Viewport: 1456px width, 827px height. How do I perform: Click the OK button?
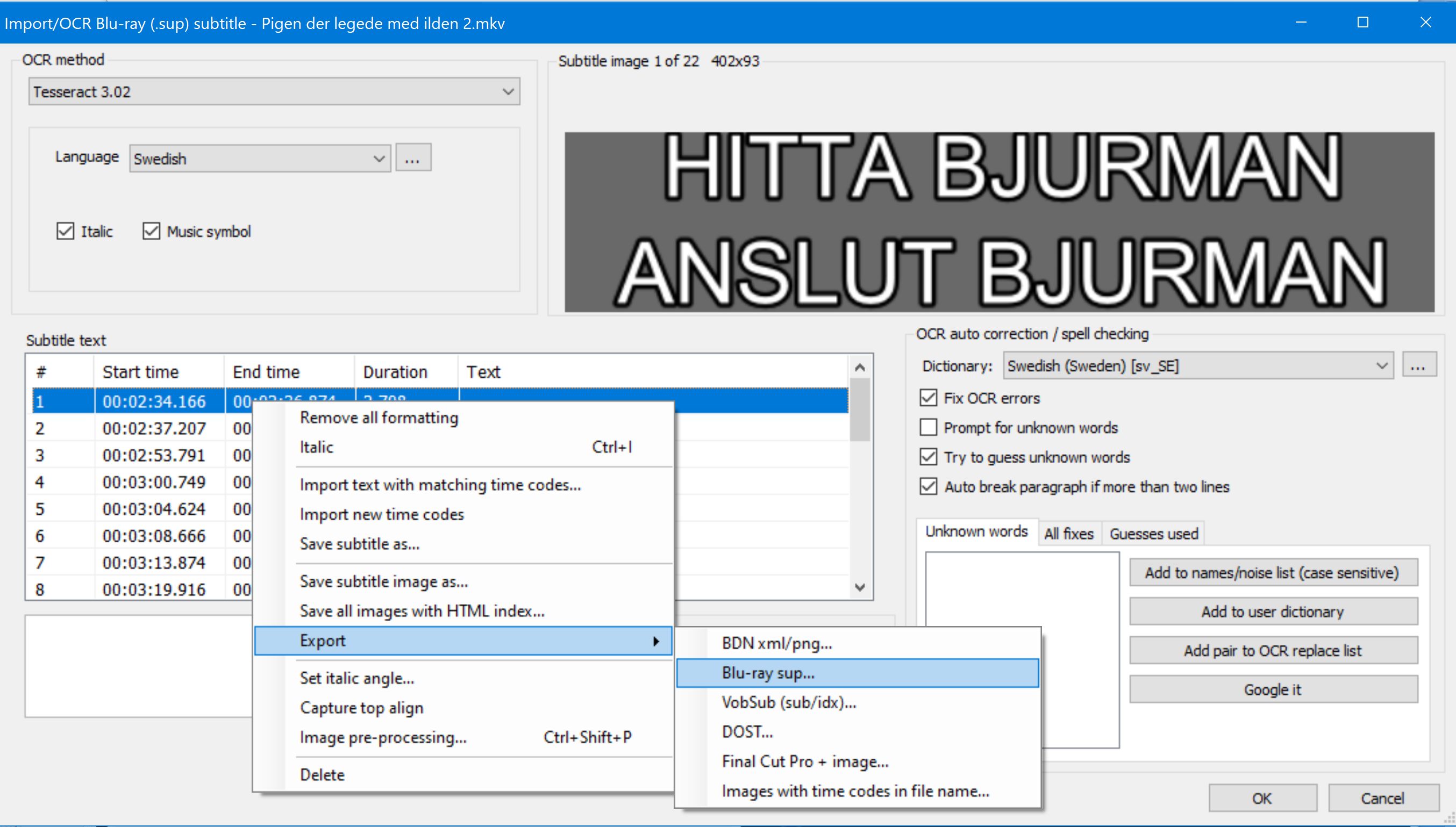tap(1262, 798)
